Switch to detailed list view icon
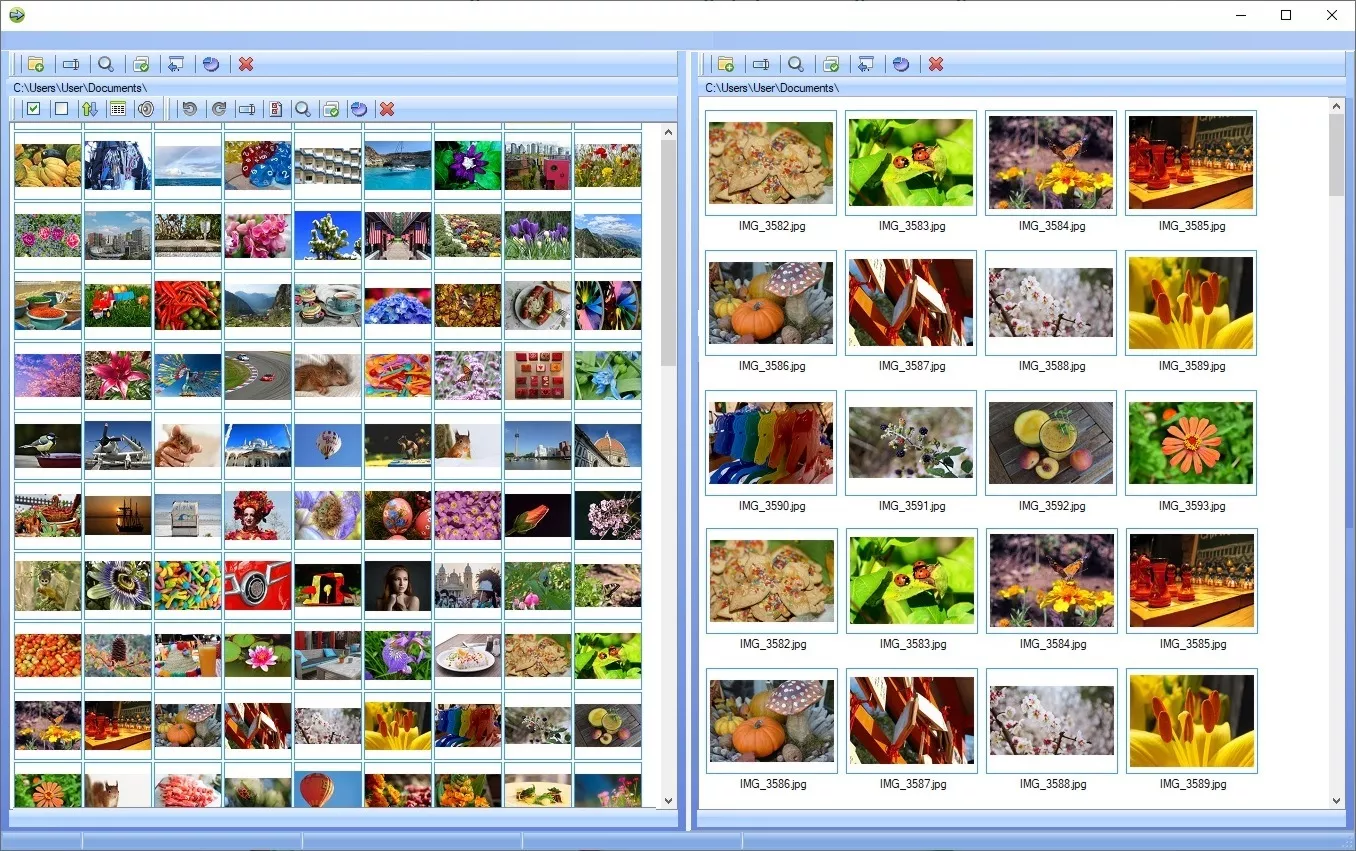1356x851 pixels. coord(118,109)
